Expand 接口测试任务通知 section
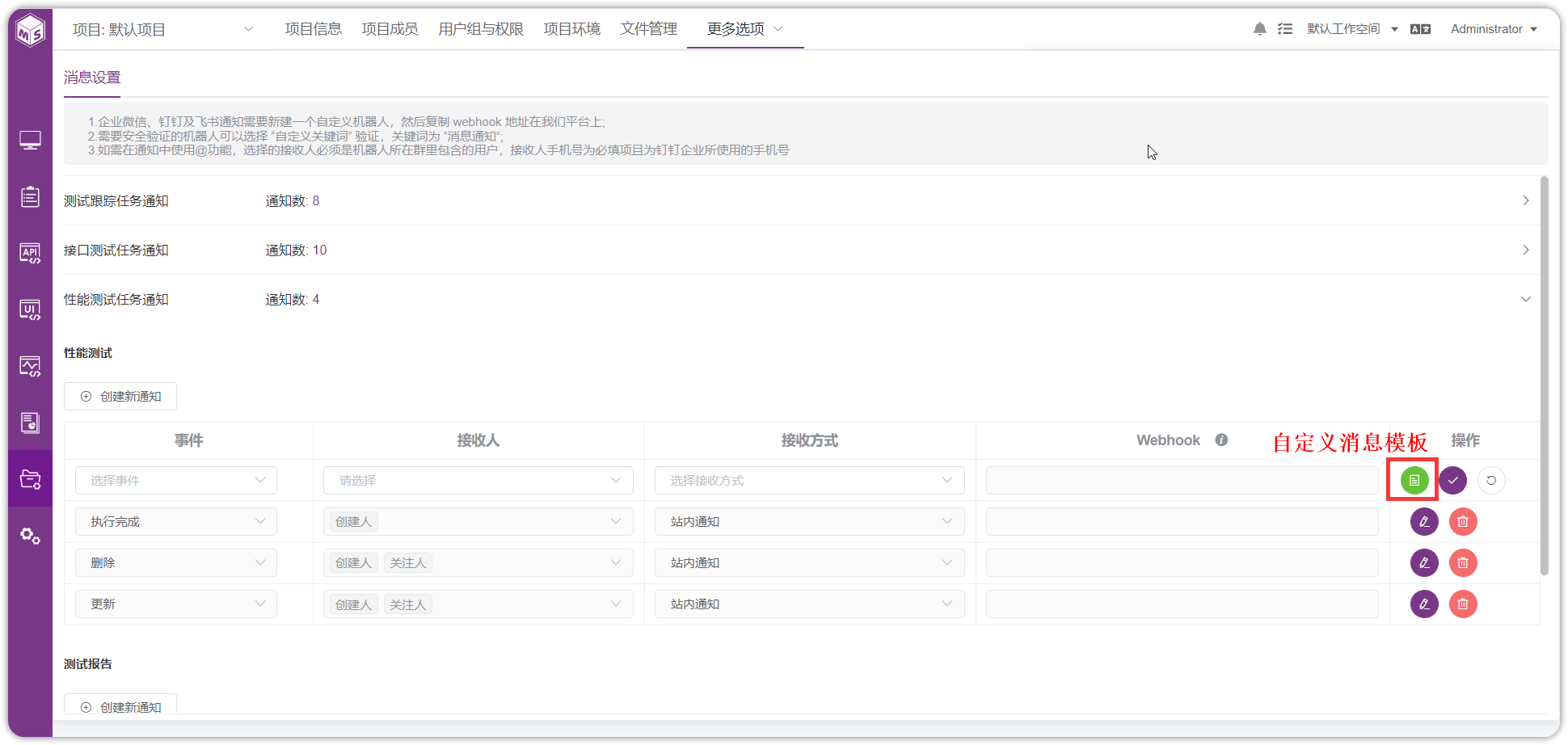This screenshot has width=1568, height=745. [1526, 250]
